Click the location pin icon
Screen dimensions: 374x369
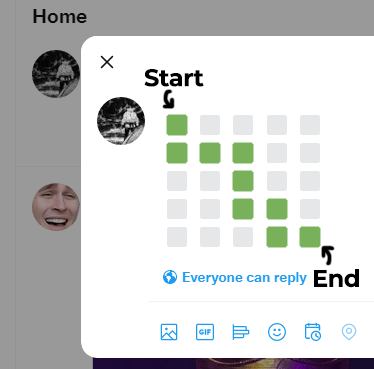tap(349, 332)
